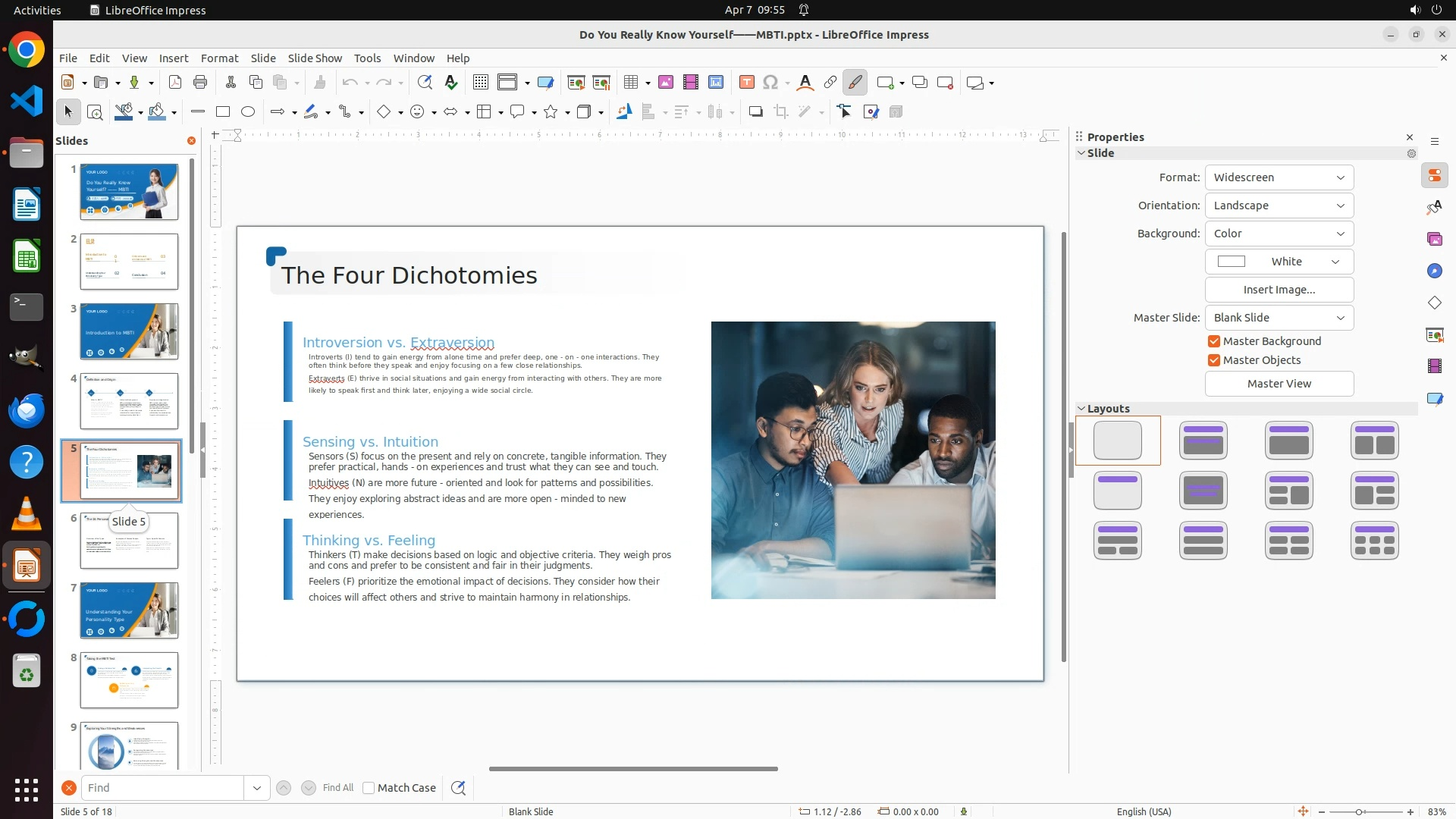This screenshot has width=1456, height=819.
Task: Click the Print toolbar icon
Action: [200, 83]
